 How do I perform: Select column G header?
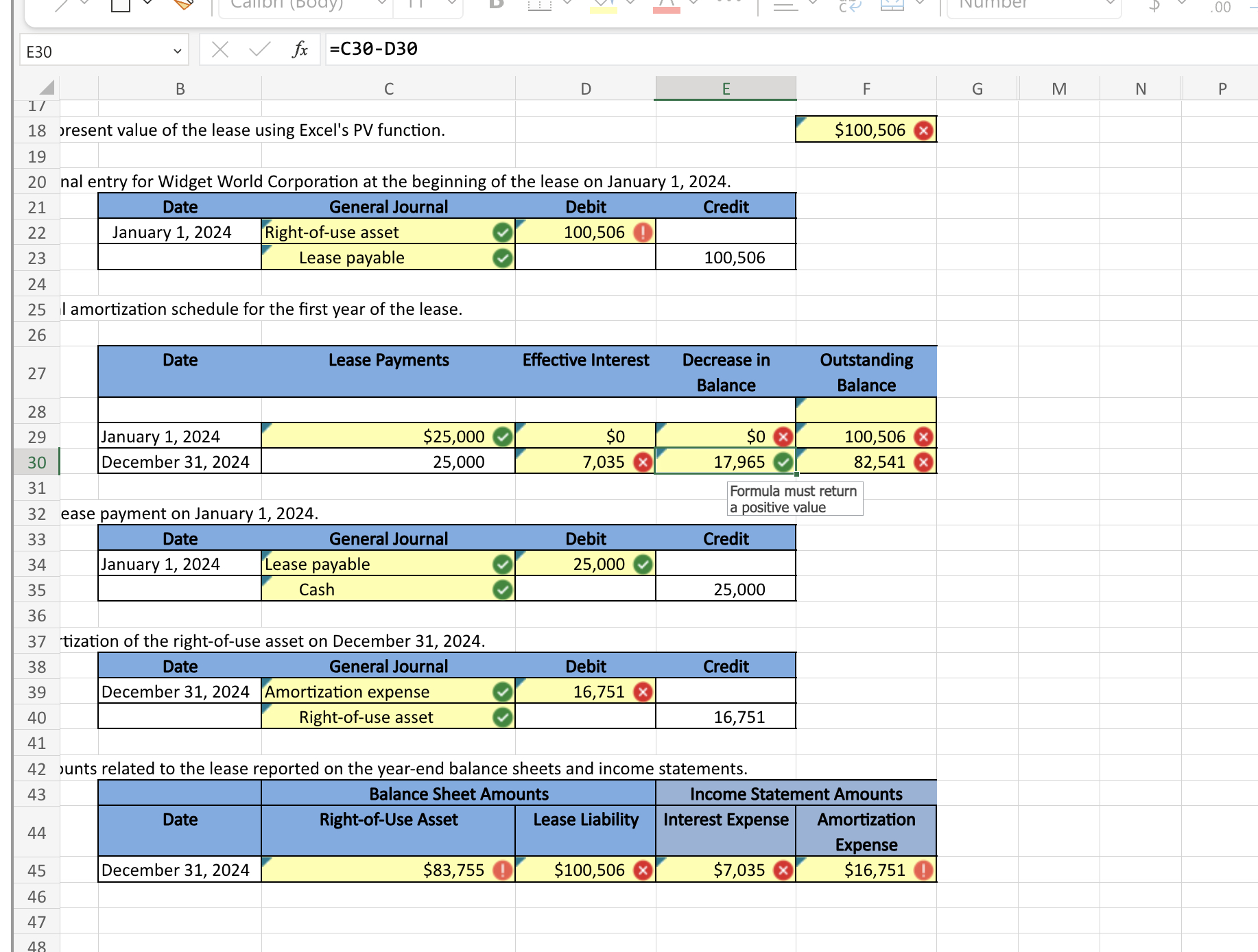pos(977,88)
